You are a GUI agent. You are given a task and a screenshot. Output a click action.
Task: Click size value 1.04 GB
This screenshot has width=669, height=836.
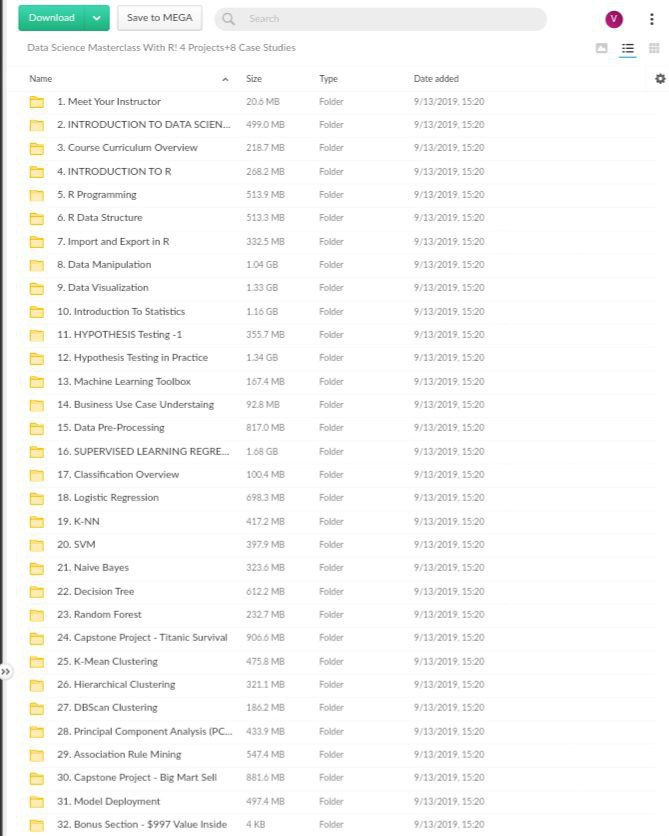click(262, 264)
